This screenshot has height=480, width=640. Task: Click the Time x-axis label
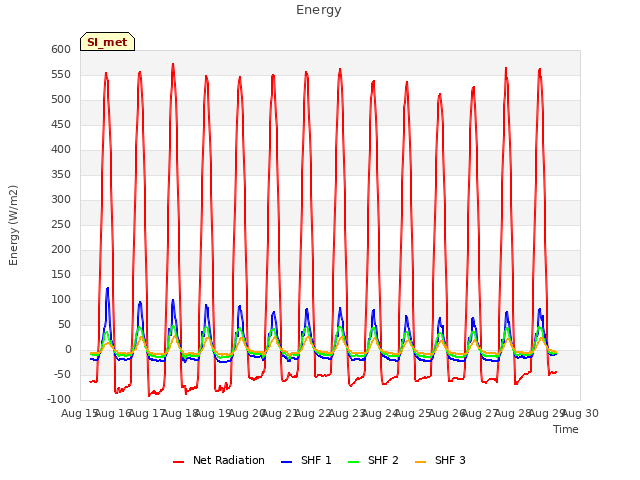pyautogui.click(x=566, y=429)
